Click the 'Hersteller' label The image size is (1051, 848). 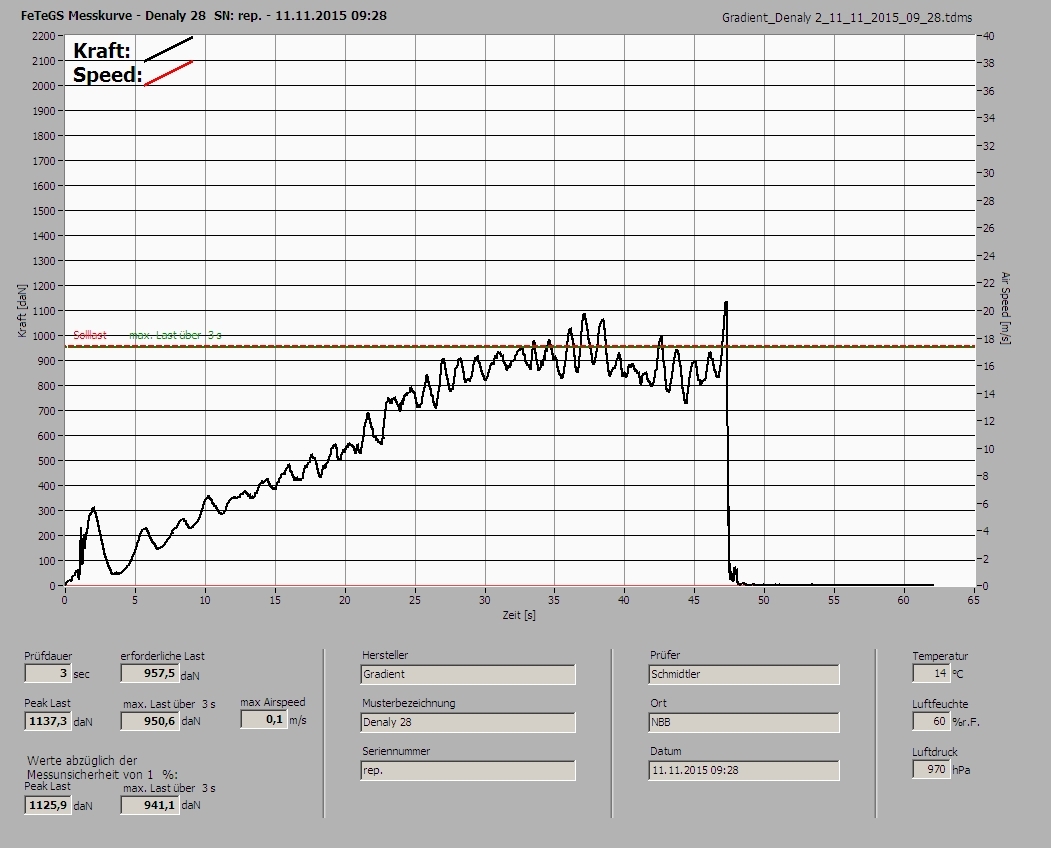[385, 655]
